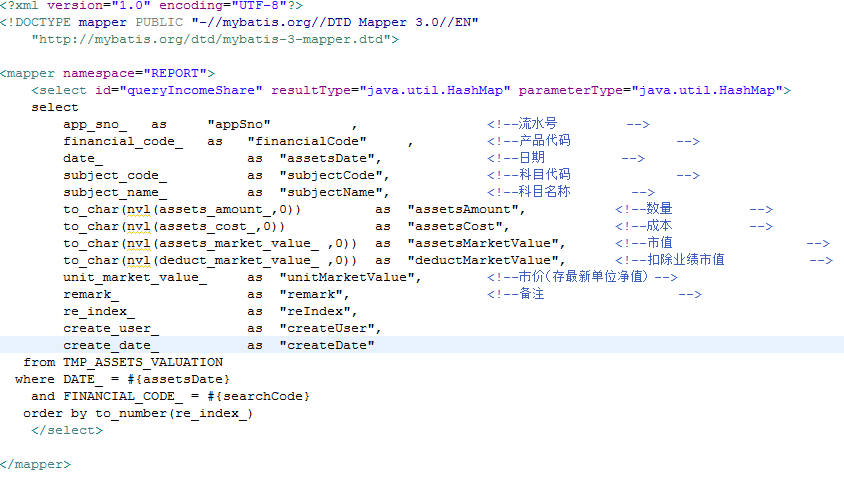Screen dimensions: 844x502
Task: Click the closing </select> tag
Action: click(67, 430)
